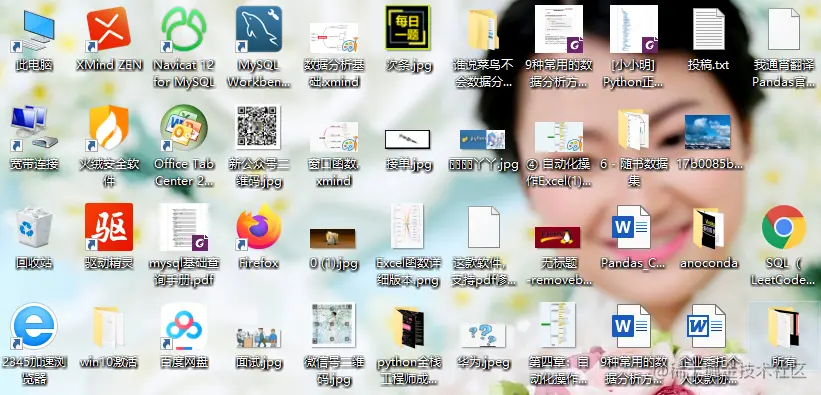
Task: Click the 驱动精灵 red icon
Action: pyautogui.click(x=109, y=227)
